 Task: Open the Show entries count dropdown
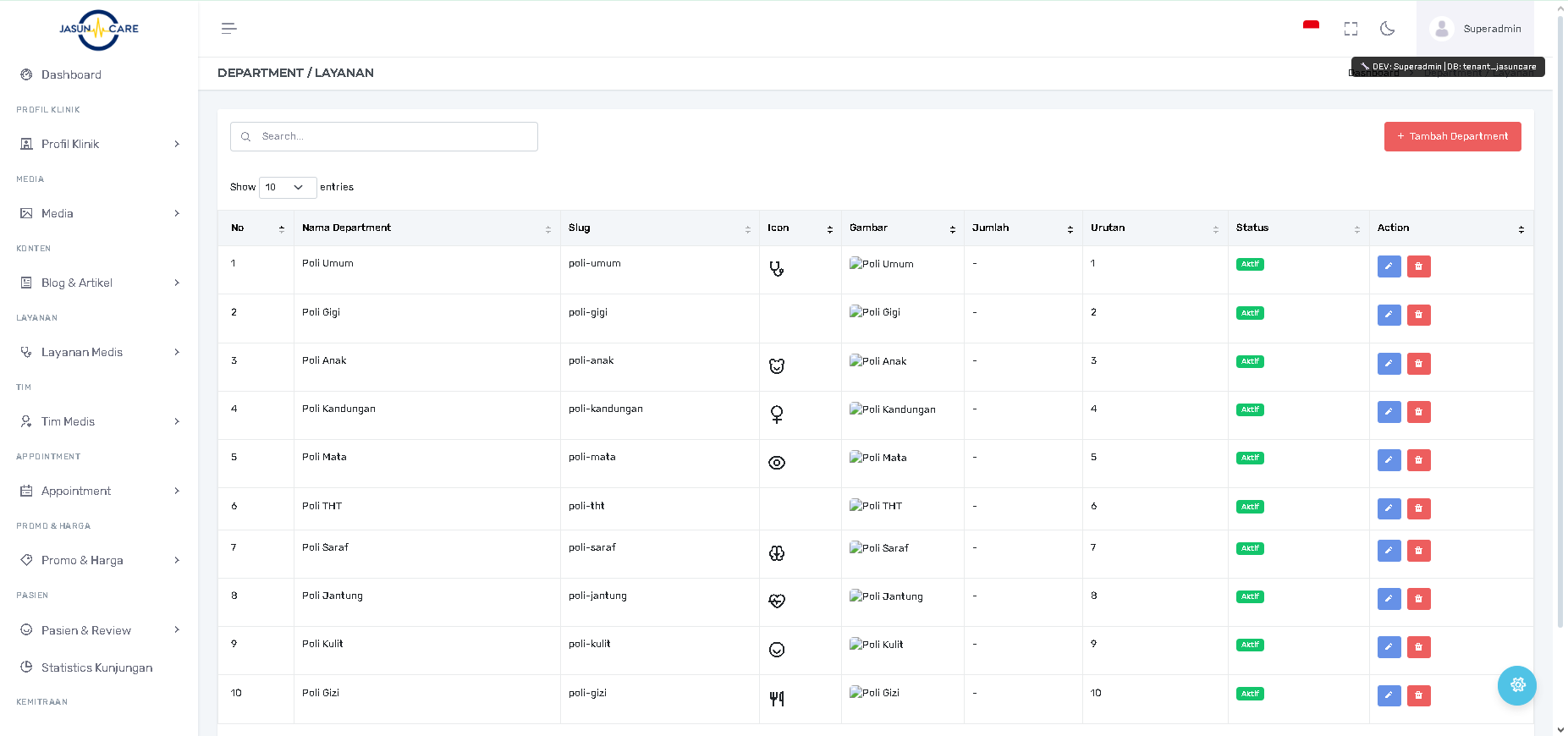pos(288,187)
